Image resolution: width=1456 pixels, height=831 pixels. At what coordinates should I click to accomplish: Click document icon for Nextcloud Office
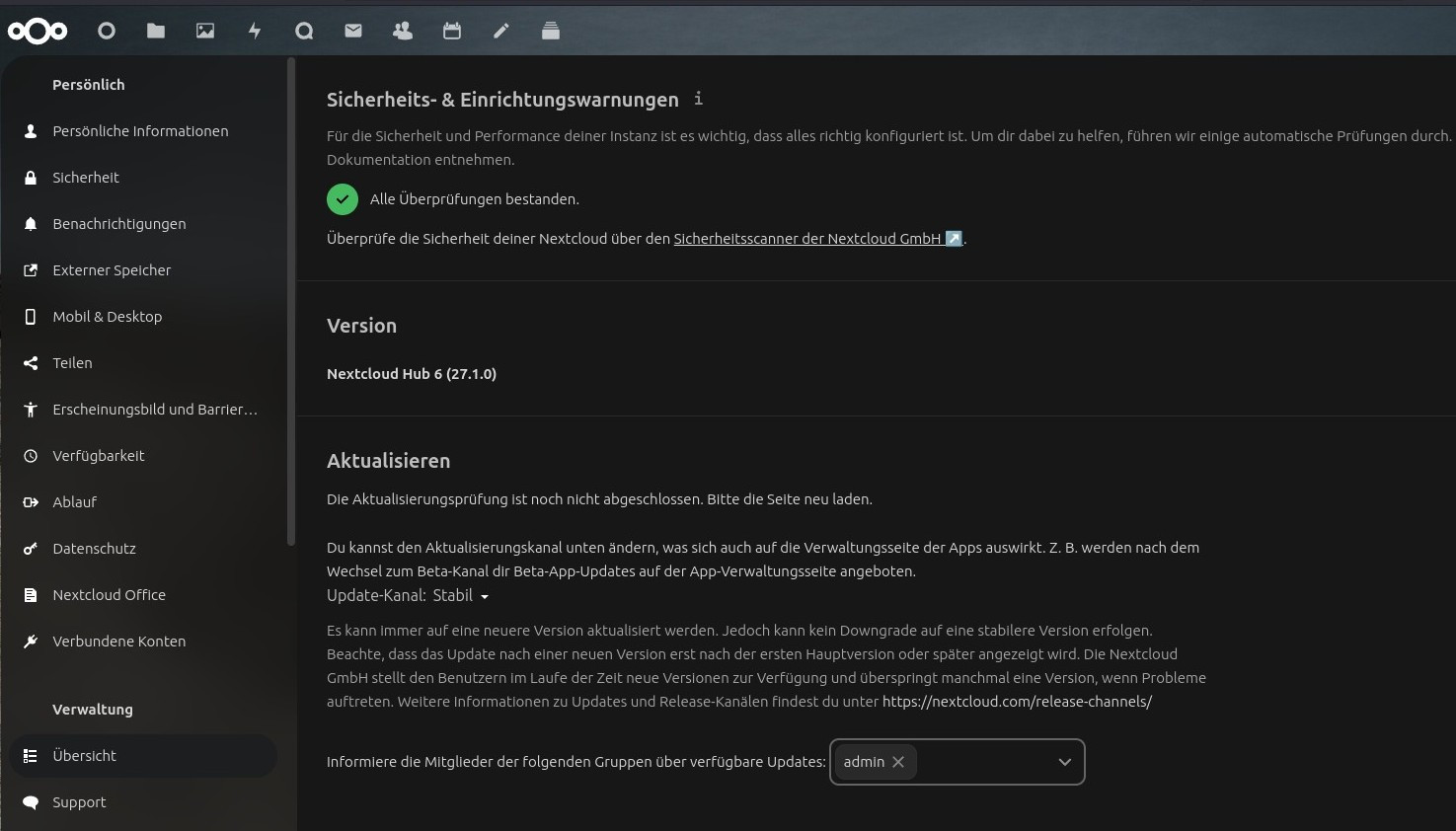pos(31,595)
